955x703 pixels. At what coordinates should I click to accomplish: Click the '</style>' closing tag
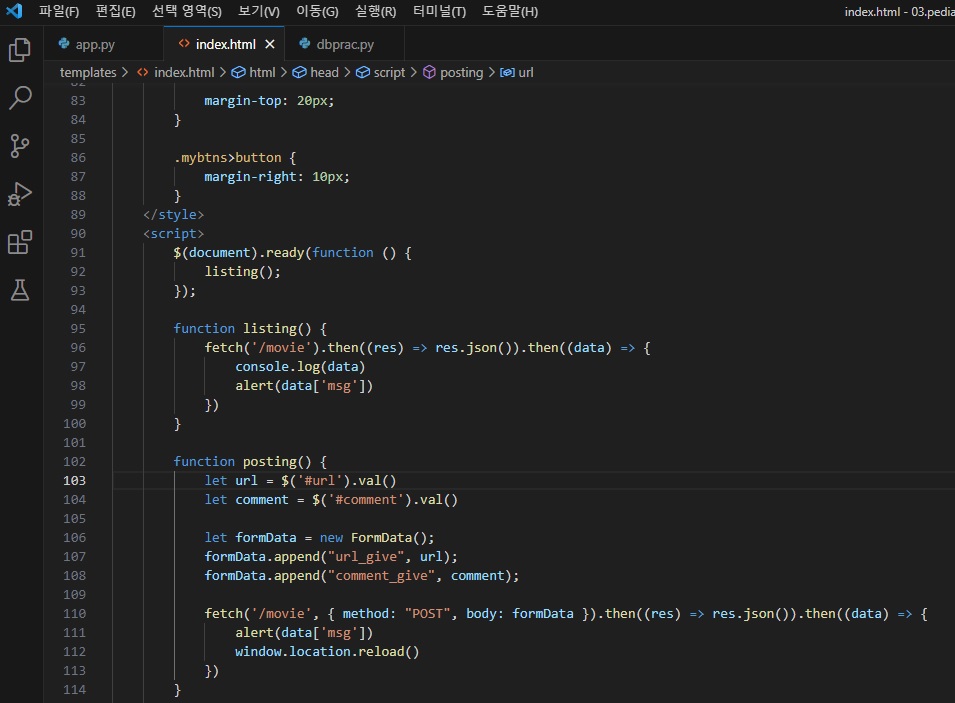point(174,214)
